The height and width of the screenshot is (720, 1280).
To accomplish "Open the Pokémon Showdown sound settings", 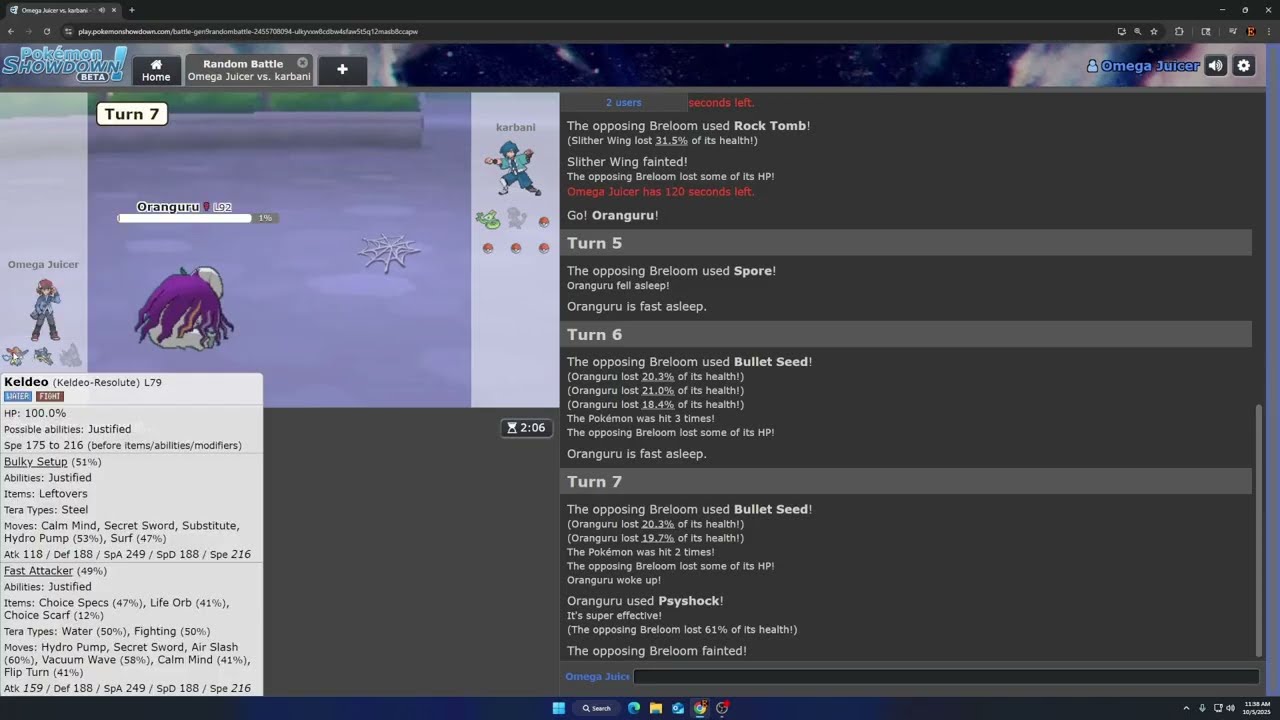I will coord(1215,66).
